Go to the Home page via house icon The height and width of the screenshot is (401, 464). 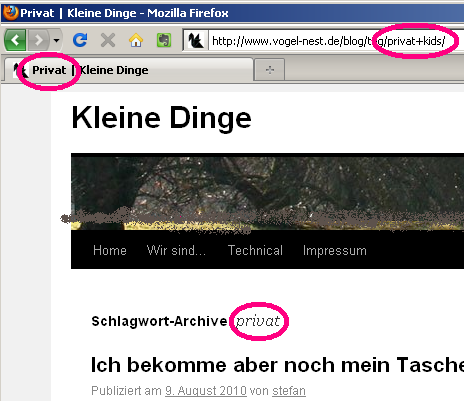(x=136, y=40)
